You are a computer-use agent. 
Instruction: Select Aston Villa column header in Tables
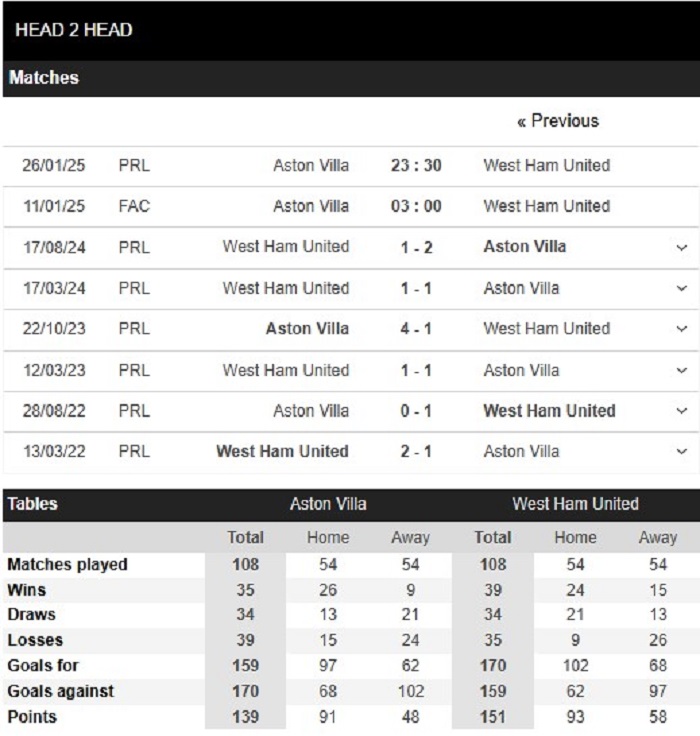pyautogui.click(x=328, y=504)
